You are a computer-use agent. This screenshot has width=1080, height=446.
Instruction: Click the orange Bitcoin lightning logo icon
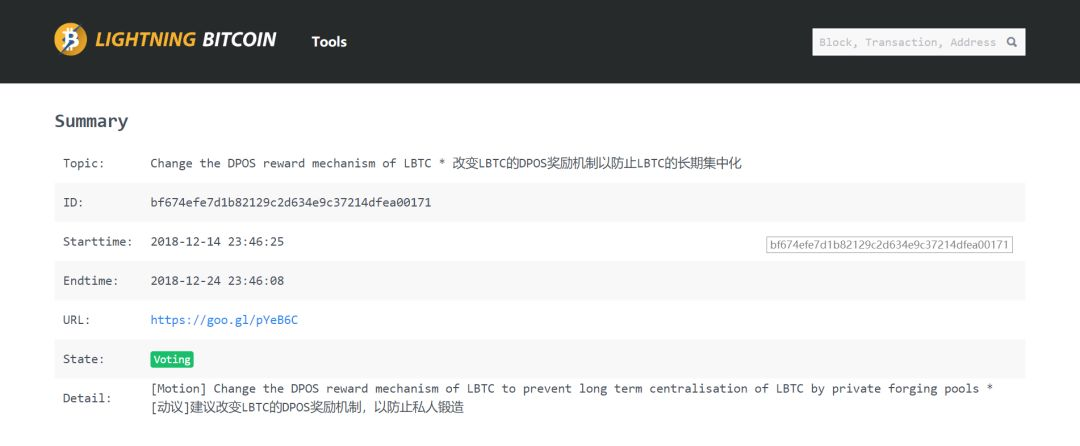coord(70,39)
